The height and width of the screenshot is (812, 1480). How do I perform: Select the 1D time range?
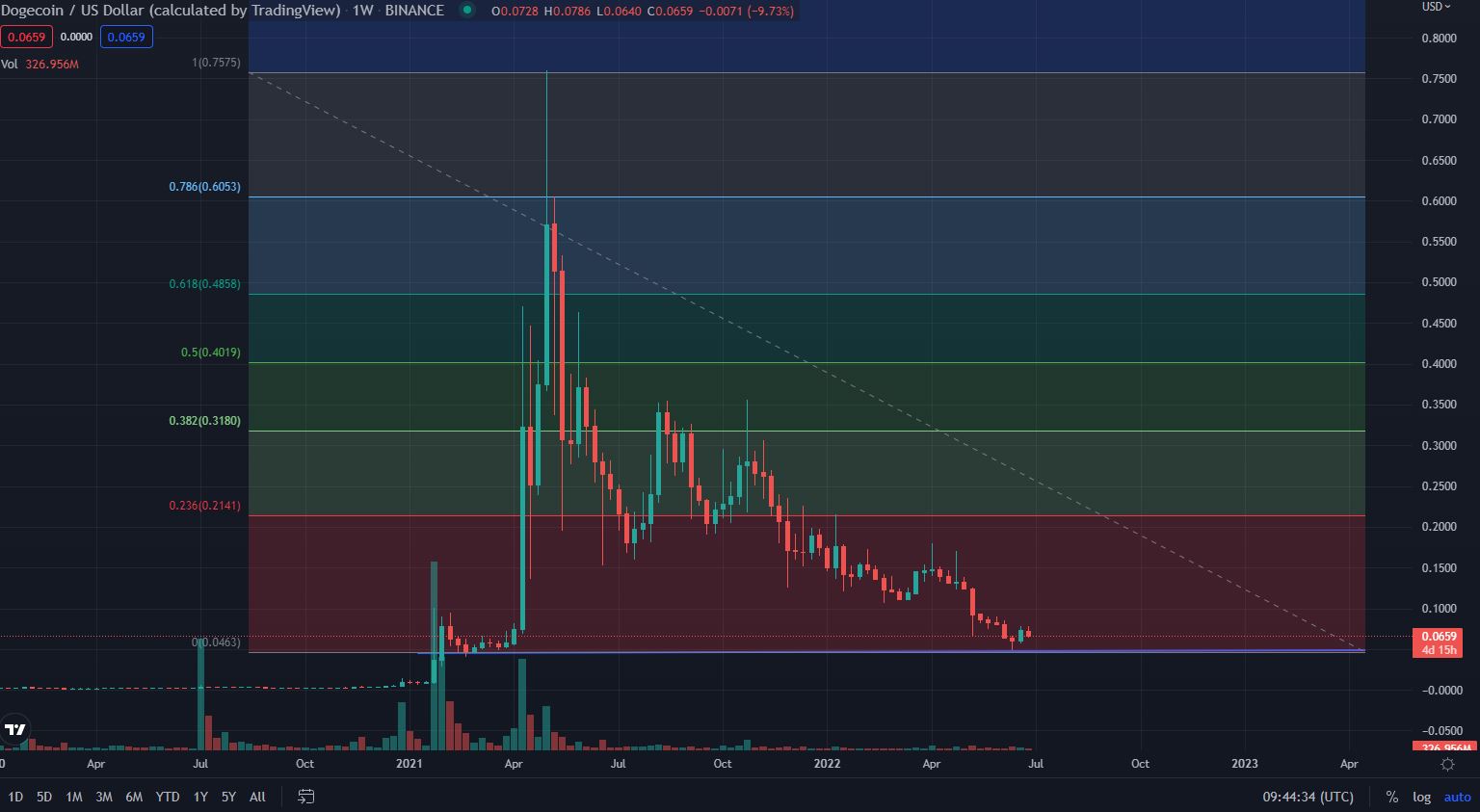click(15, 797)
